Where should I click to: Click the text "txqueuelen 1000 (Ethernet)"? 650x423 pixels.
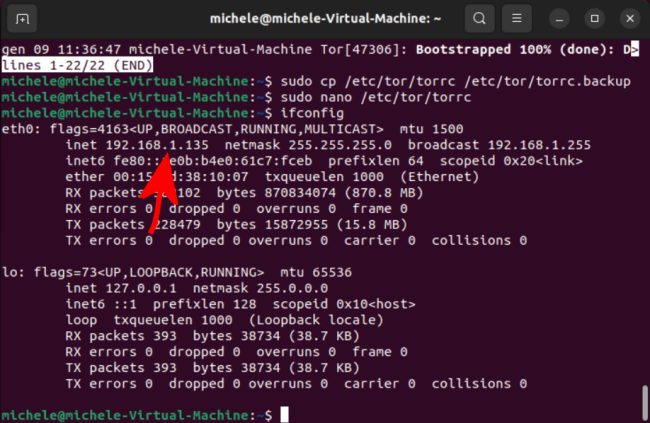372,177
